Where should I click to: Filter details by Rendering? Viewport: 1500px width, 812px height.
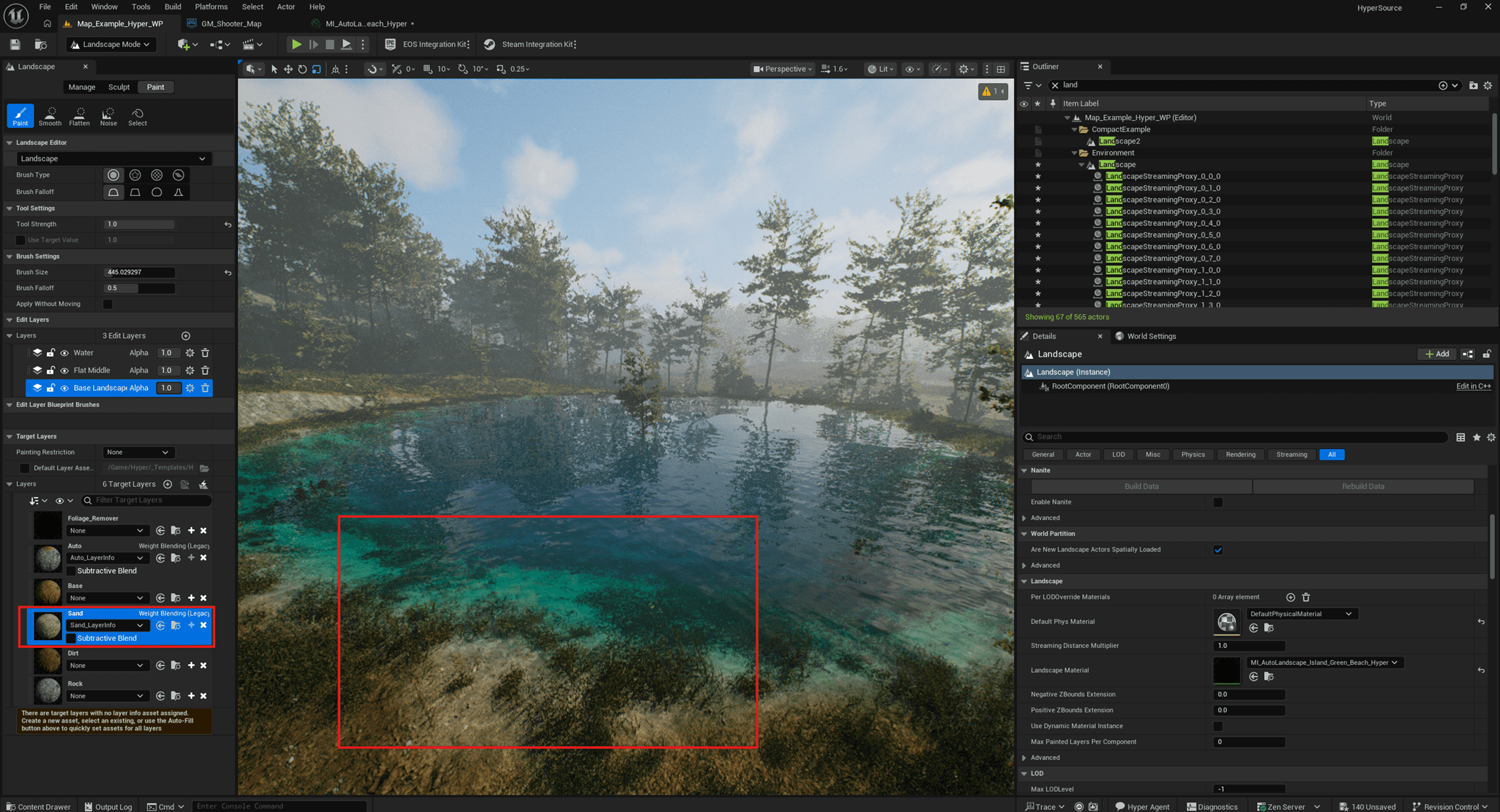point(1240,455)
